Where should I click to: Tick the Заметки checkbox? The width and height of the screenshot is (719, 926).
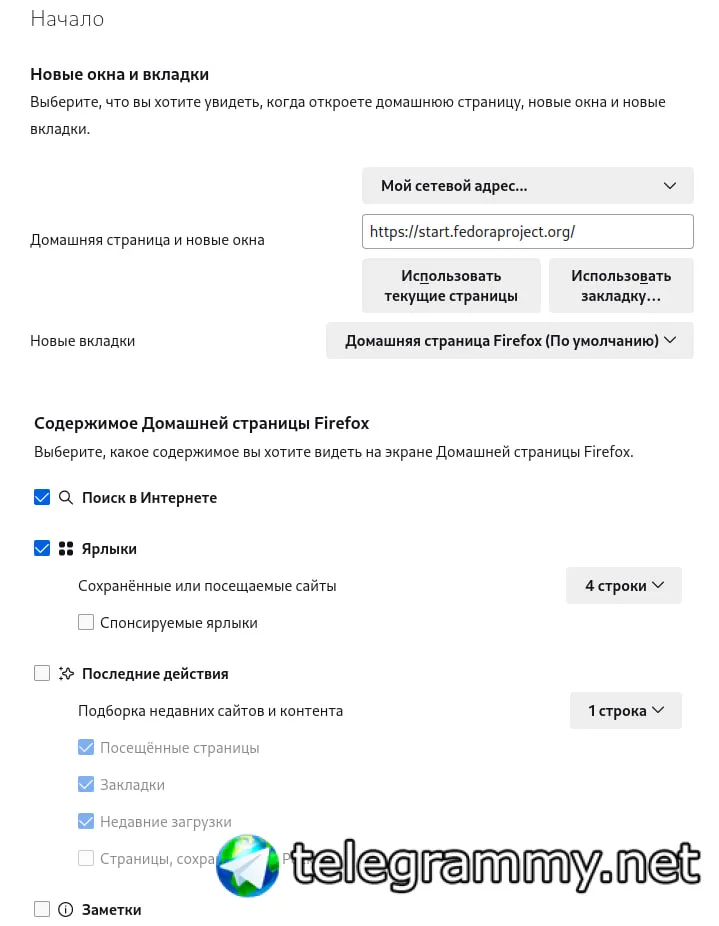pos(42,909)
